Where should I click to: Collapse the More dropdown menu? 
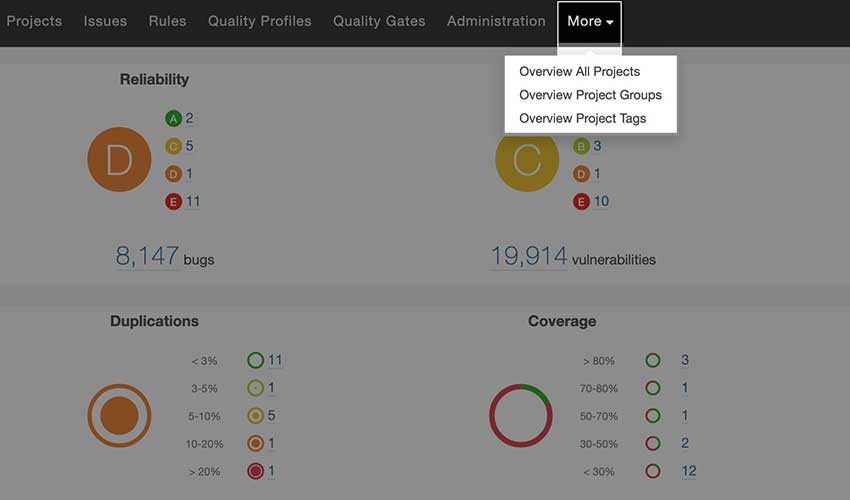590,21
